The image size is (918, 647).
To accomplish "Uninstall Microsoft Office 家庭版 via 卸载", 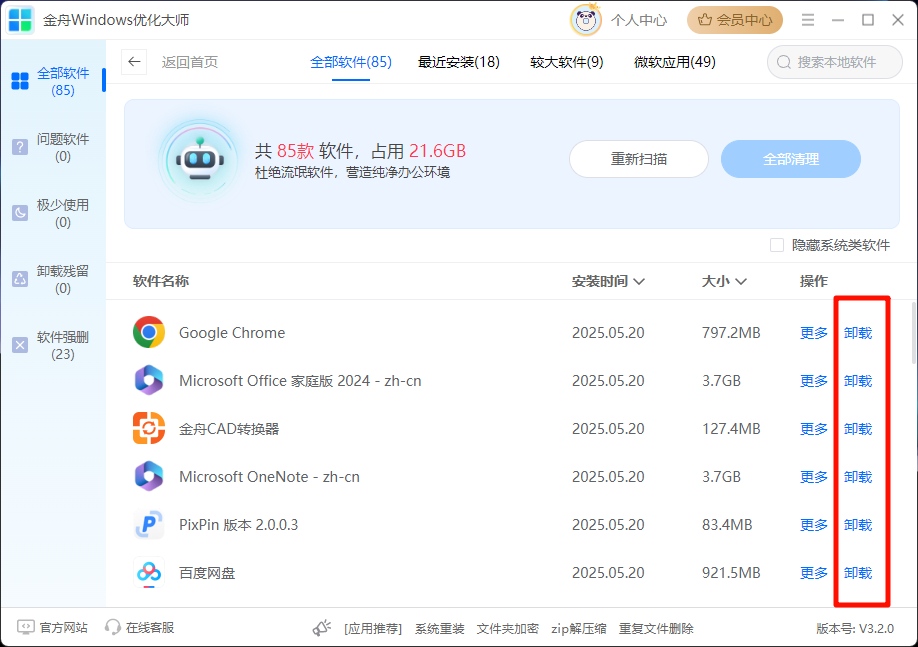I will tap(858, 381).
